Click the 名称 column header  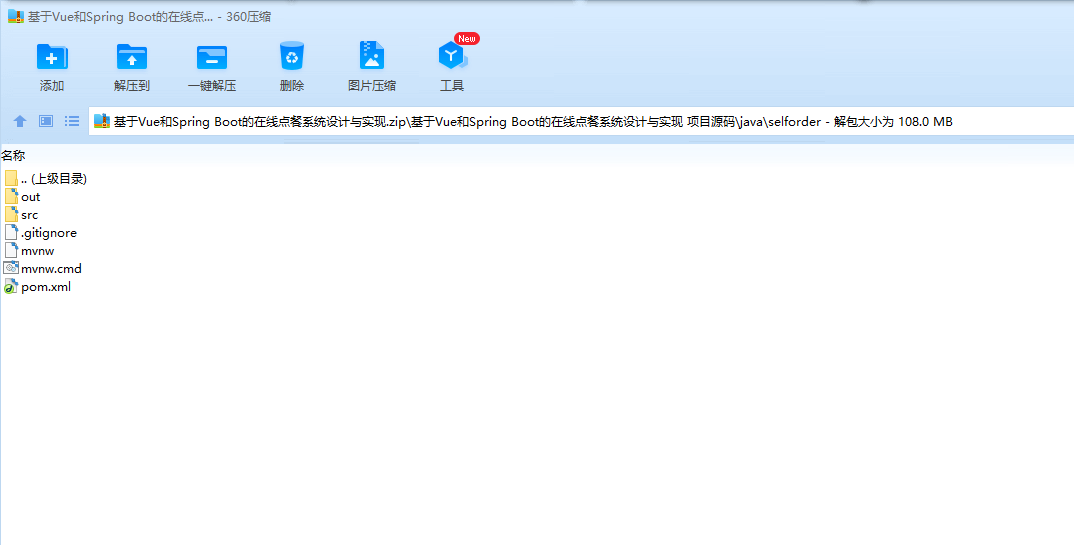(x=13, y=156)
